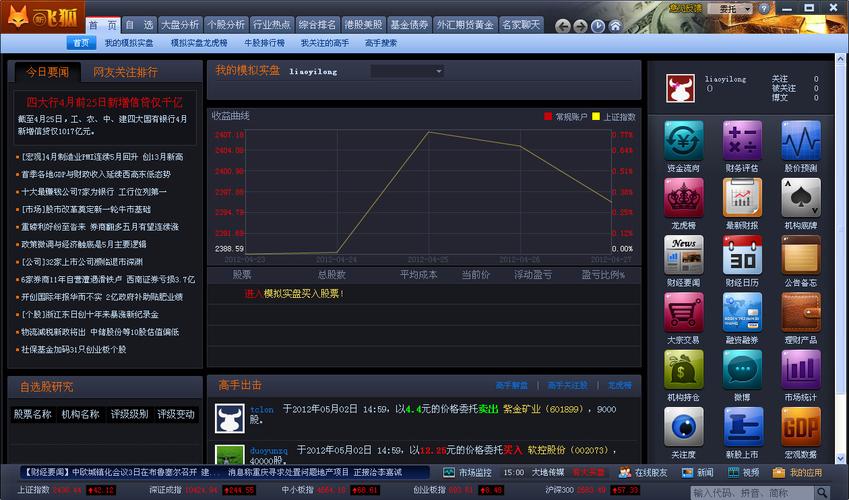Viewport: 849px width, 500px height.
Task: Select the 大盘分析 main tab
Action: pos(180,24)
